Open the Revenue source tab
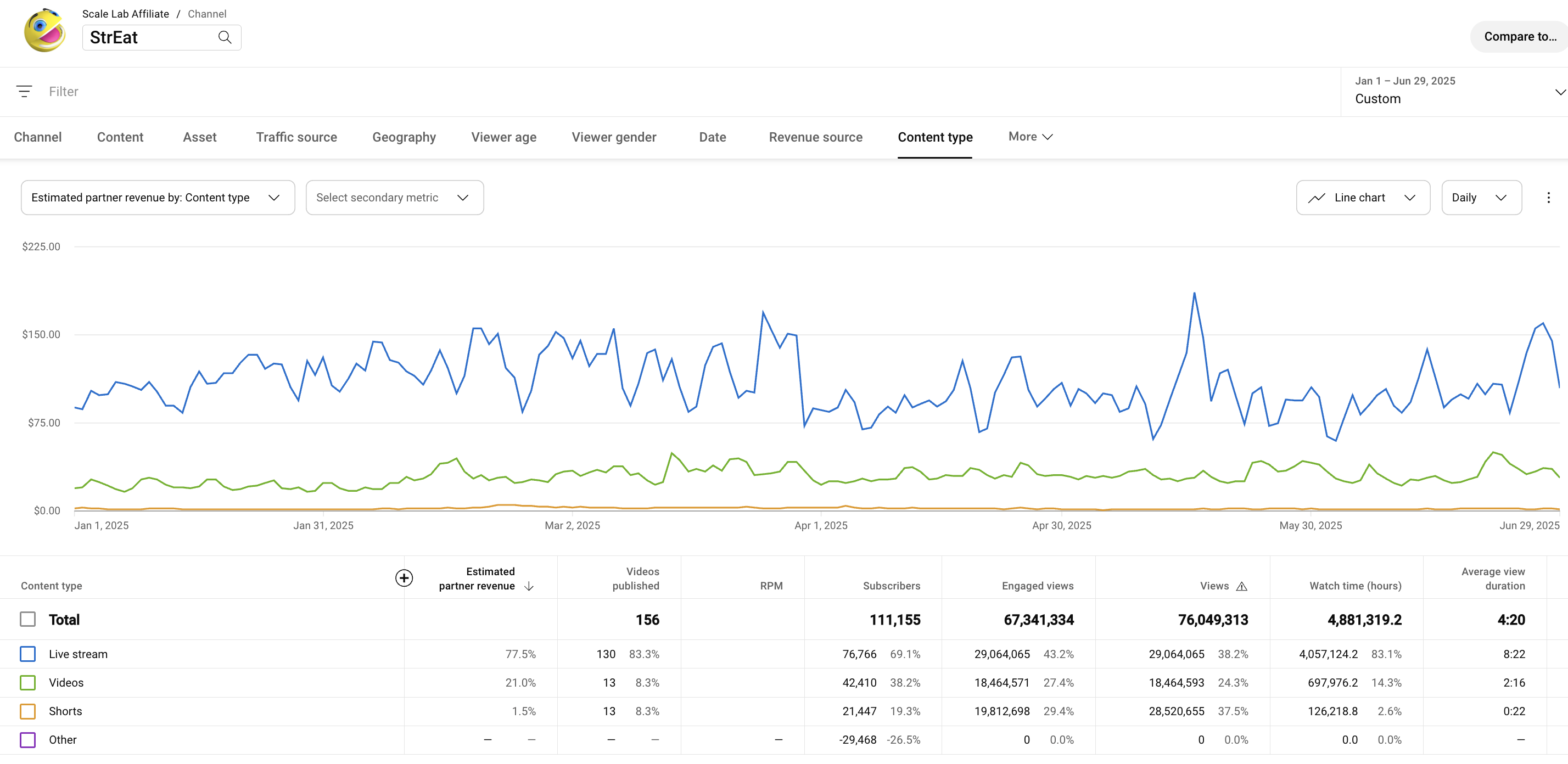This screenshot has width=1568, height=764. [815, 137]
